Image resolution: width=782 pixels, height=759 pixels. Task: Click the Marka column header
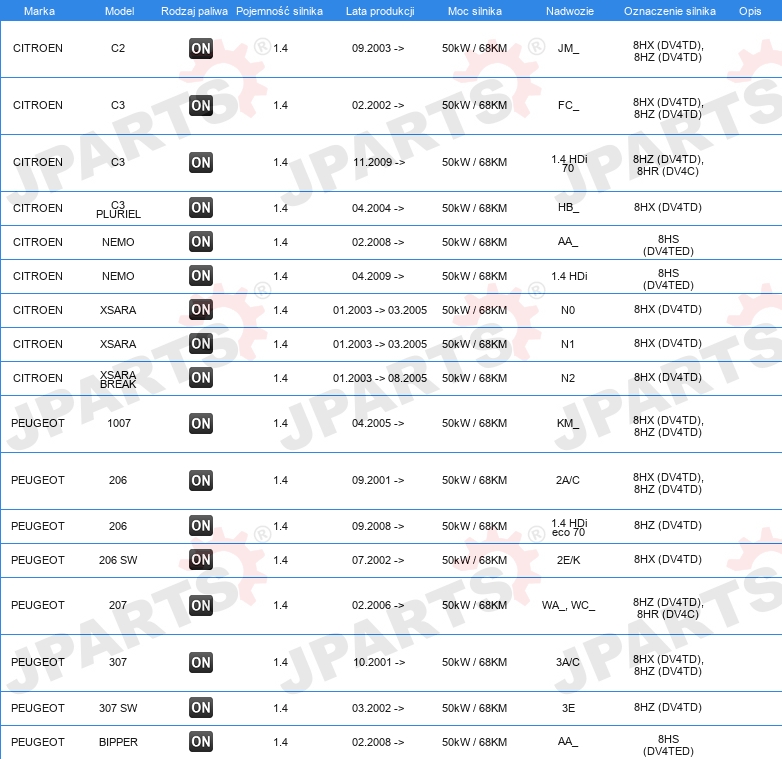click(39, 11)
